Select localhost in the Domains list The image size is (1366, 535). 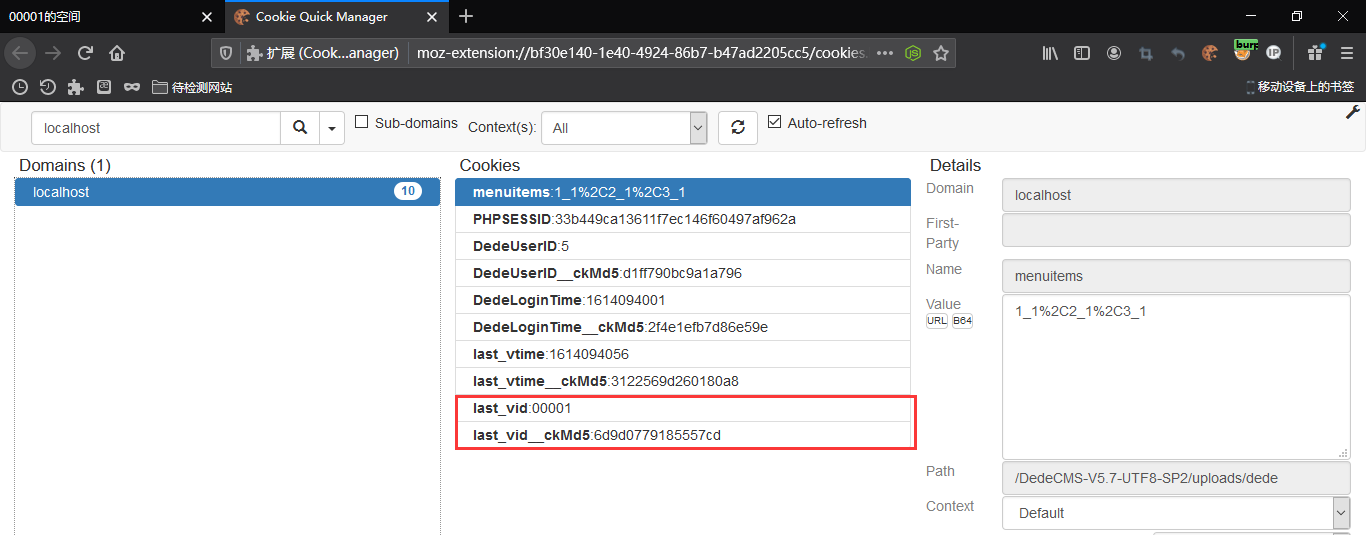(x=227, y=192)
